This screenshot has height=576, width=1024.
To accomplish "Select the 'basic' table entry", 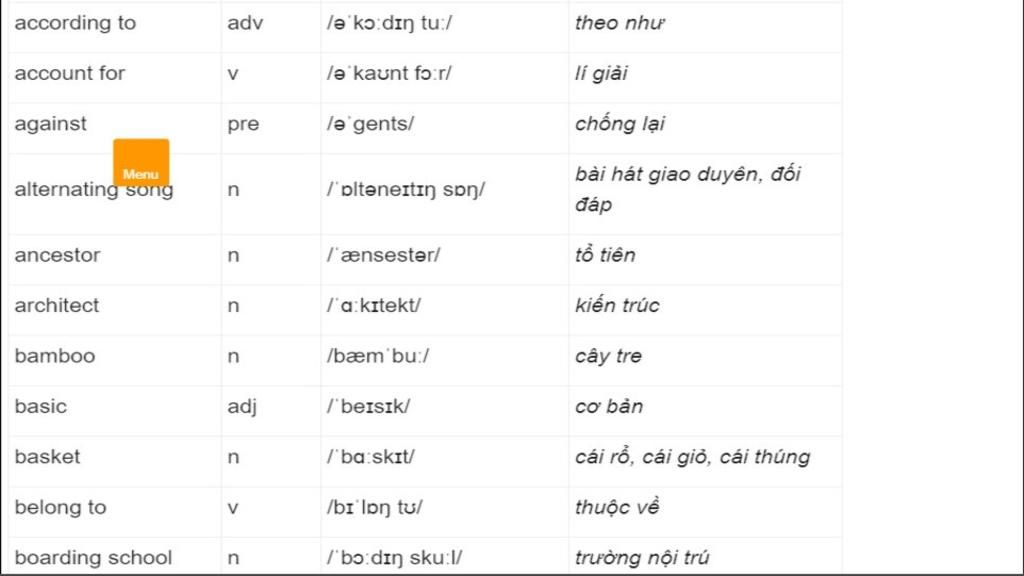I will tap(40, 406).
